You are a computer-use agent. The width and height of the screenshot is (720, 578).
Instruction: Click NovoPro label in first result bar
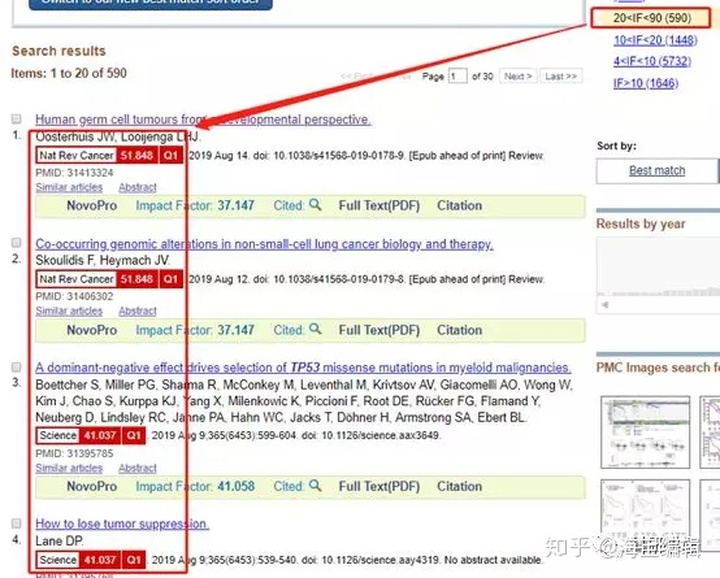point(92,206)
